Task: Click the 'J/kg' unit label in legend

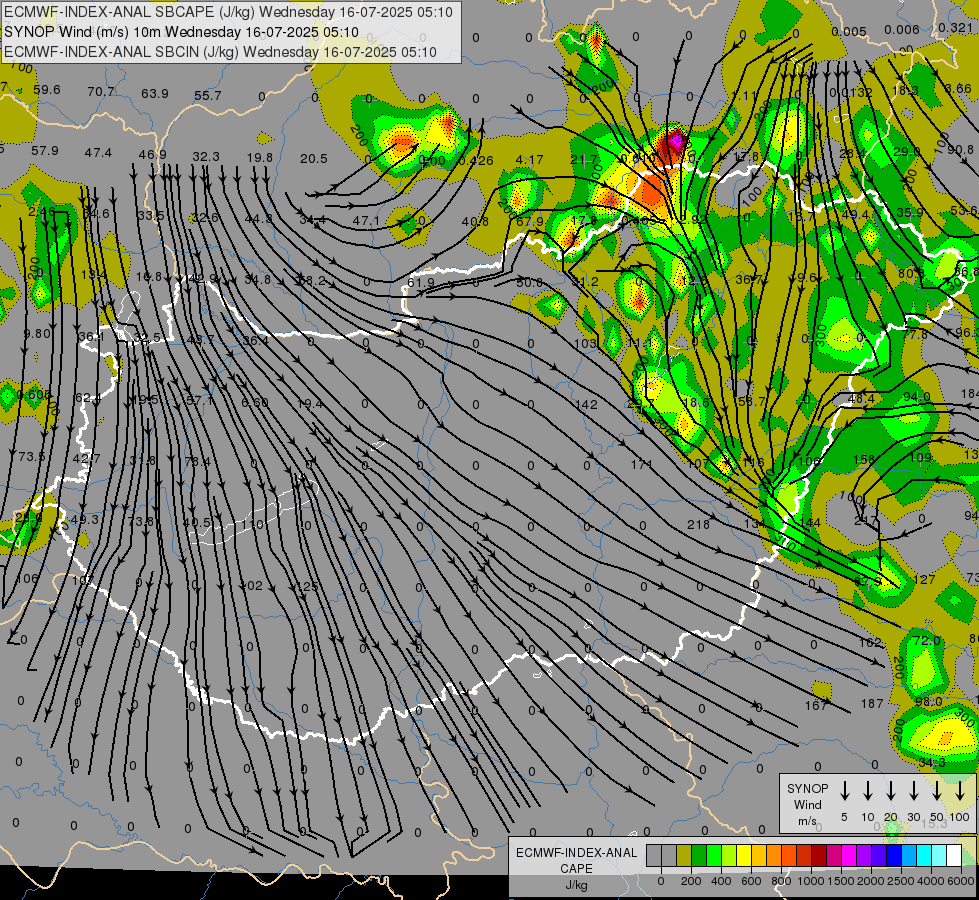Action: pyautogui.click(x=576, y=885)
